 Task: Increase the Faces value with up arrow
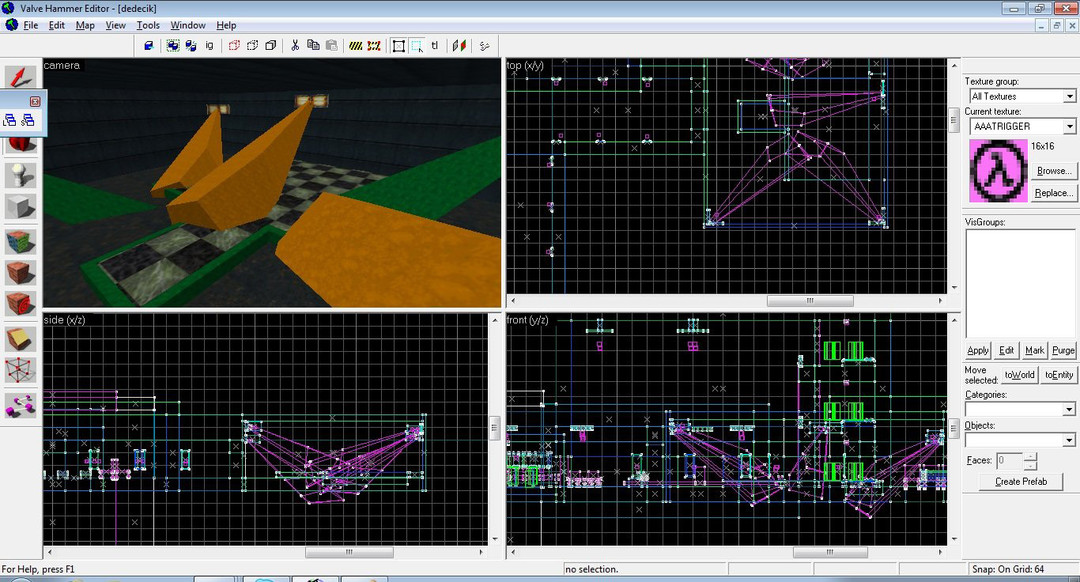click(1030, 456)
